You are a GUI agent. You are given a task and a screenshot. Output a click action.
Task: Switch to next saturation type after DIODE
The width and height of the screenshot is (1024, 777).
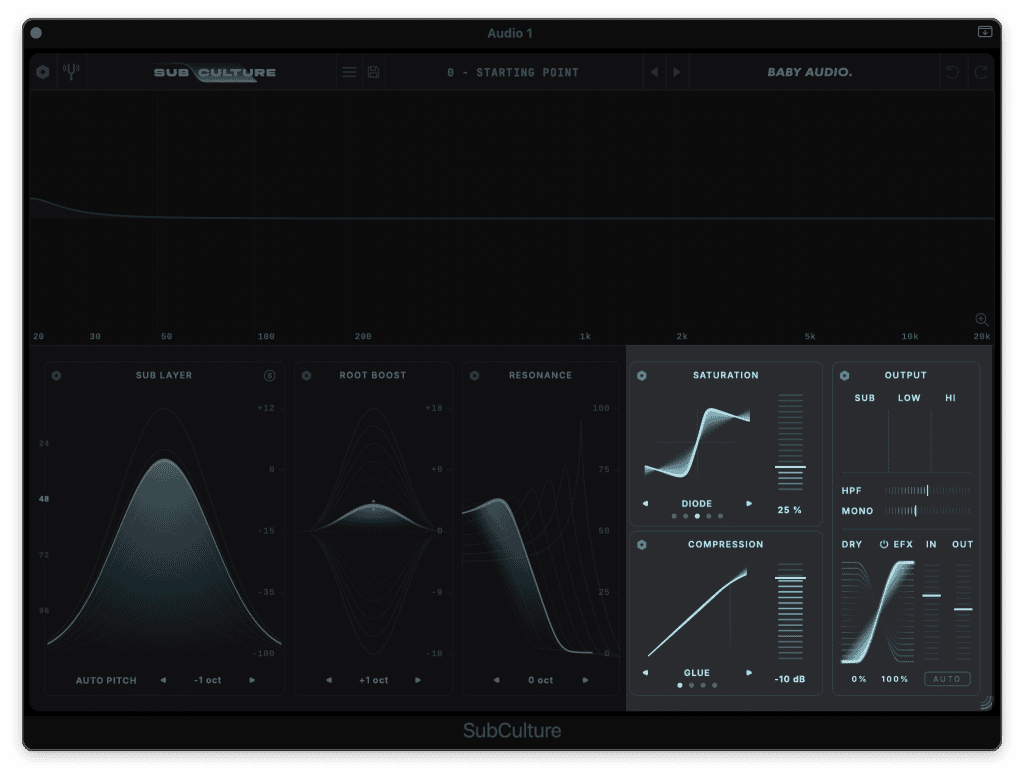[x=749, y=503]
